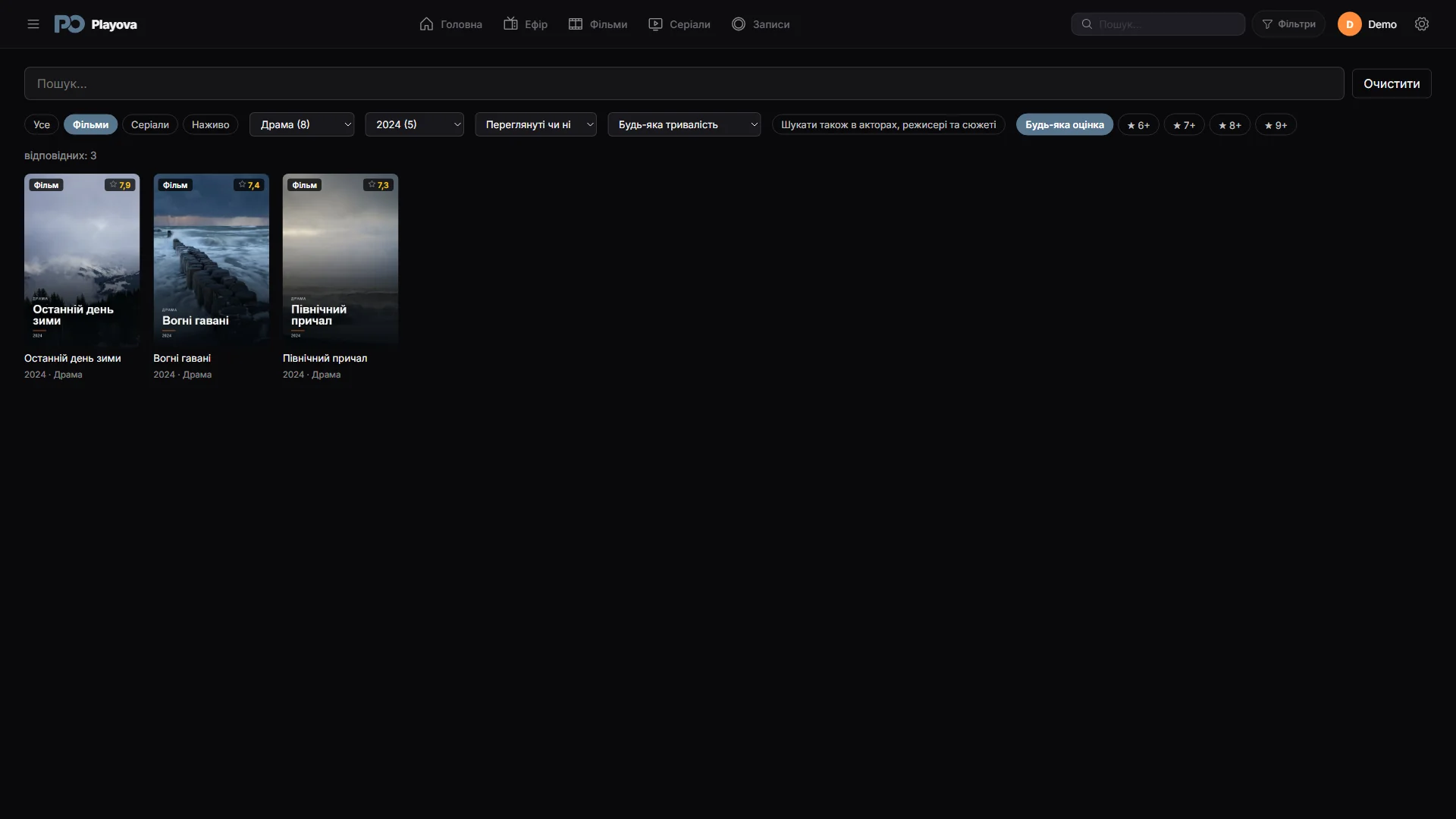Open the Останній день зими poster thumbnail
The image size is (1456, 819).
tap(82, 260)
